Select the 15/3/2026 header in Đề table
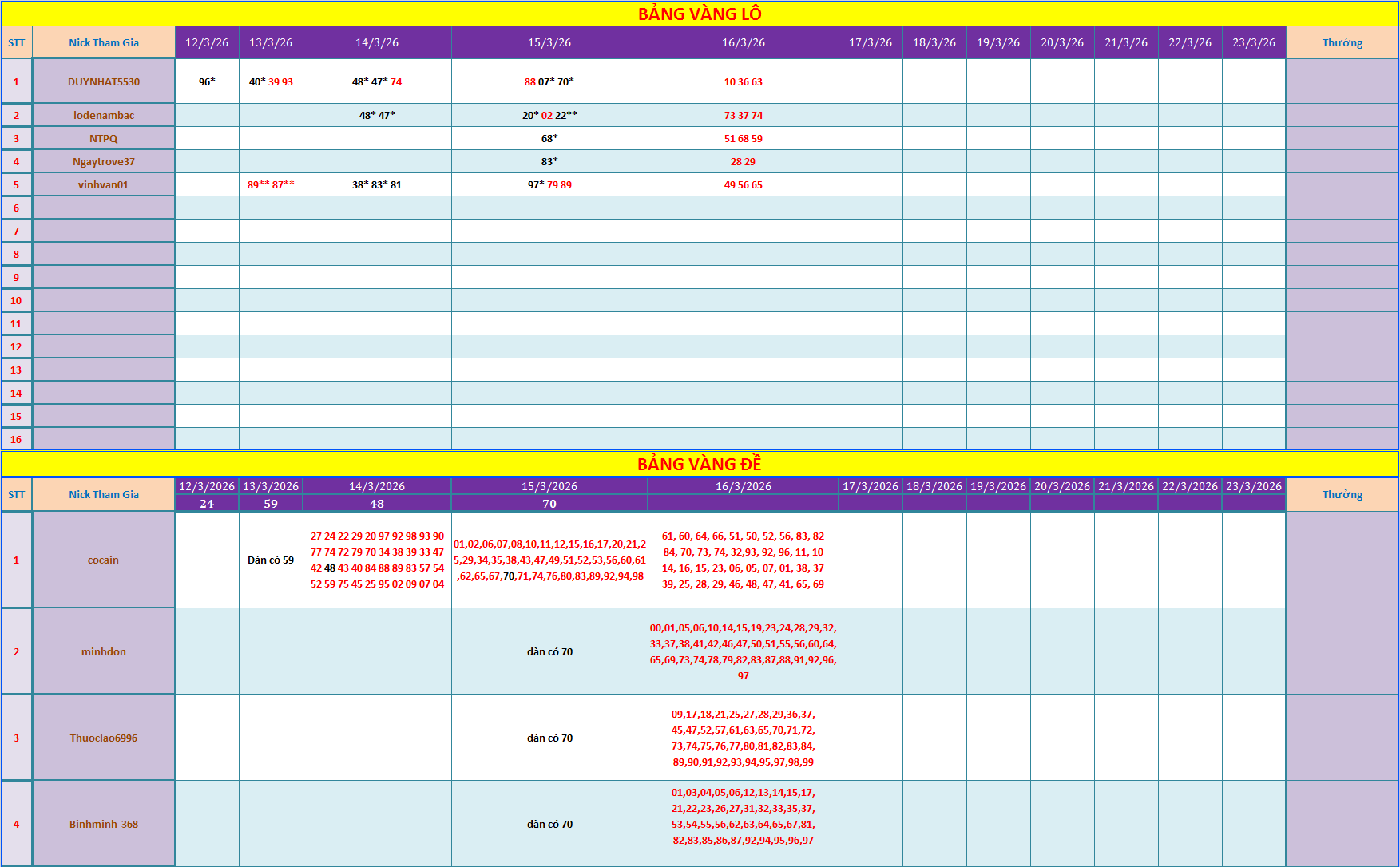This screenshot has width=1400, height=867. [x=549, y=486]
